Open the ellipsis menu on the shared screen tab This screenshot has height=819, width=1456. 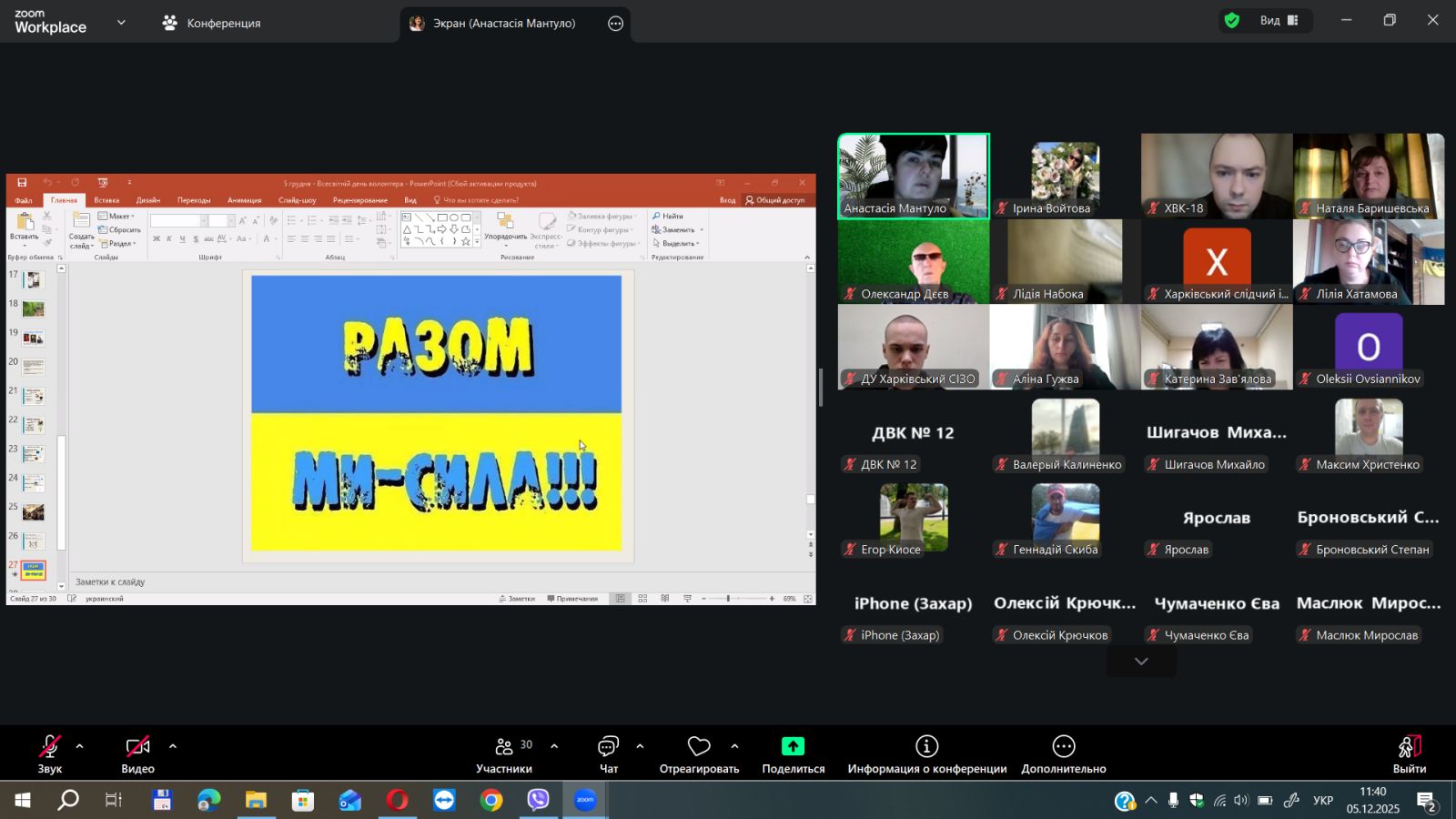pos(616,24)
